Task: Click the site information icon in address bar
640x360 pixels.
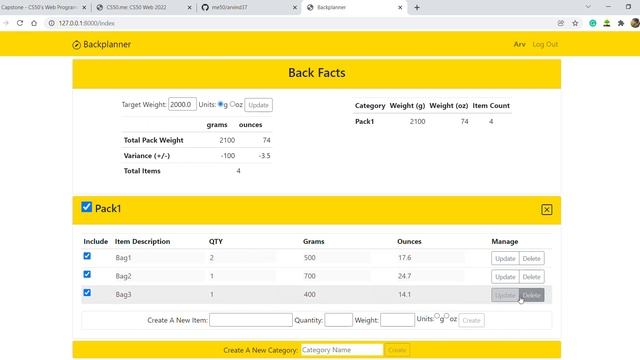Action: pos(51,23)
